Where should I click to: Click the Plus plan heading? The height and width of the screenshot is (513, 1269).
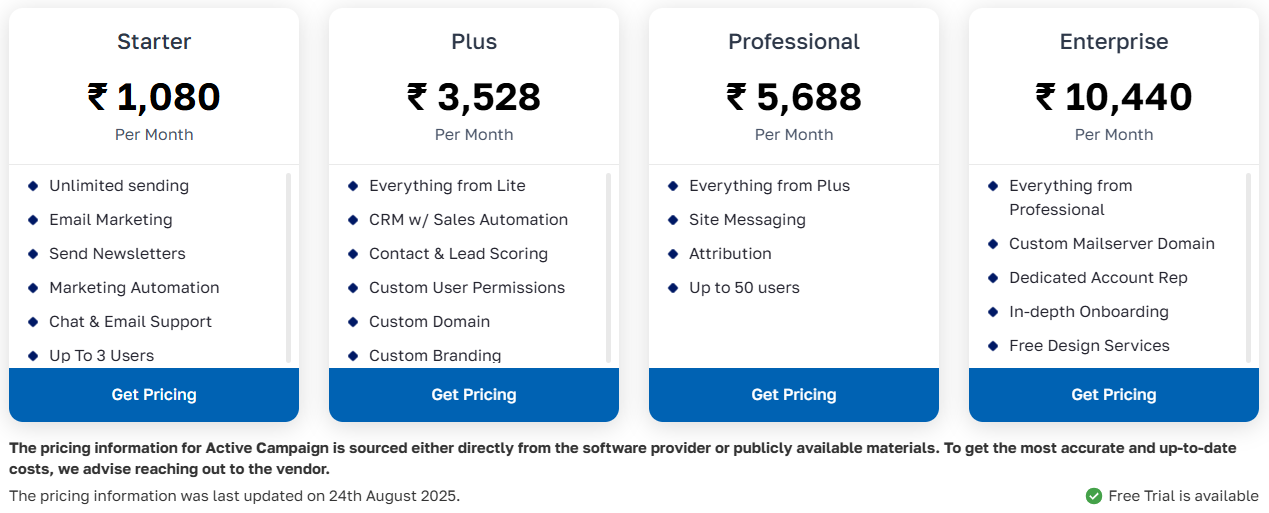tap(474, 42)
